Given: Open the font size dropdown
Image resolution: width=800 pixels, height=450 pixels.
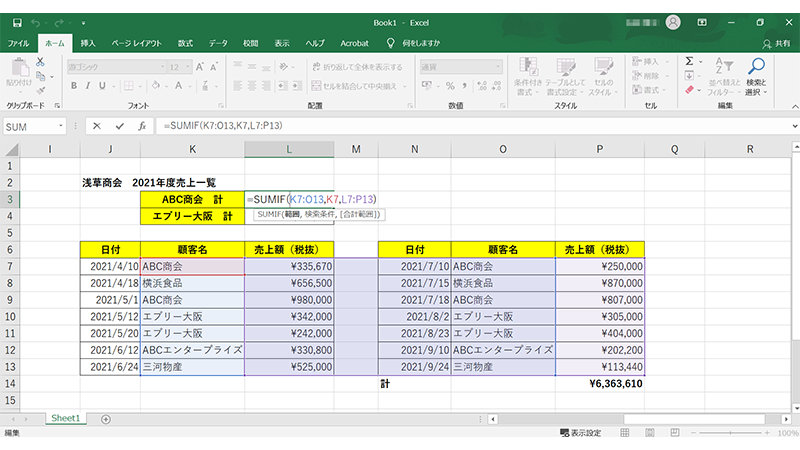Looking at the screenshot, I should click(188, 67).
